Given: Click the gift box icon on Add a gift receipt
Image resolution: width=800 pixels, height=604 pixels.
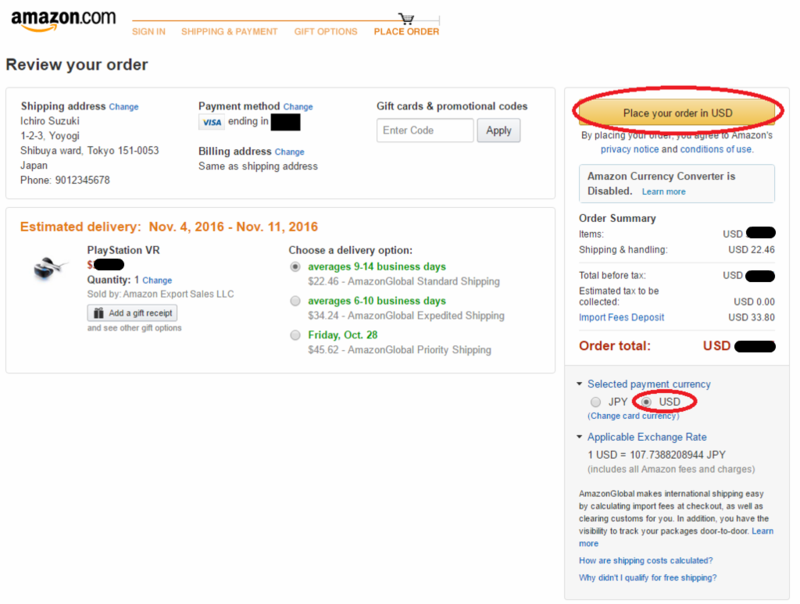Looking at the screenshot, I should tap(99, 313).
